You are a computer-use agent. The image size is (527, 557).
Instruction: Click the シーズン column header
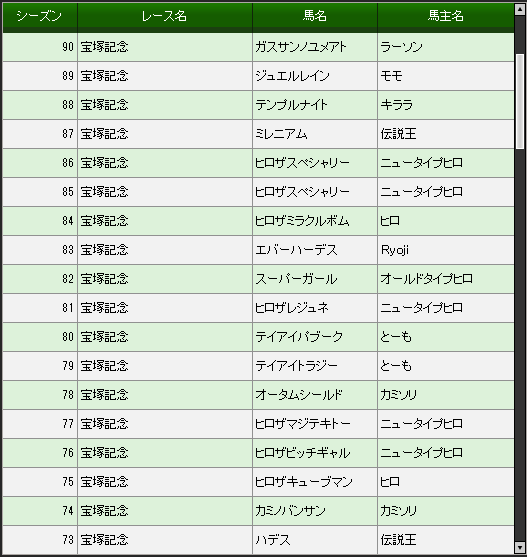tap(39, 16)
